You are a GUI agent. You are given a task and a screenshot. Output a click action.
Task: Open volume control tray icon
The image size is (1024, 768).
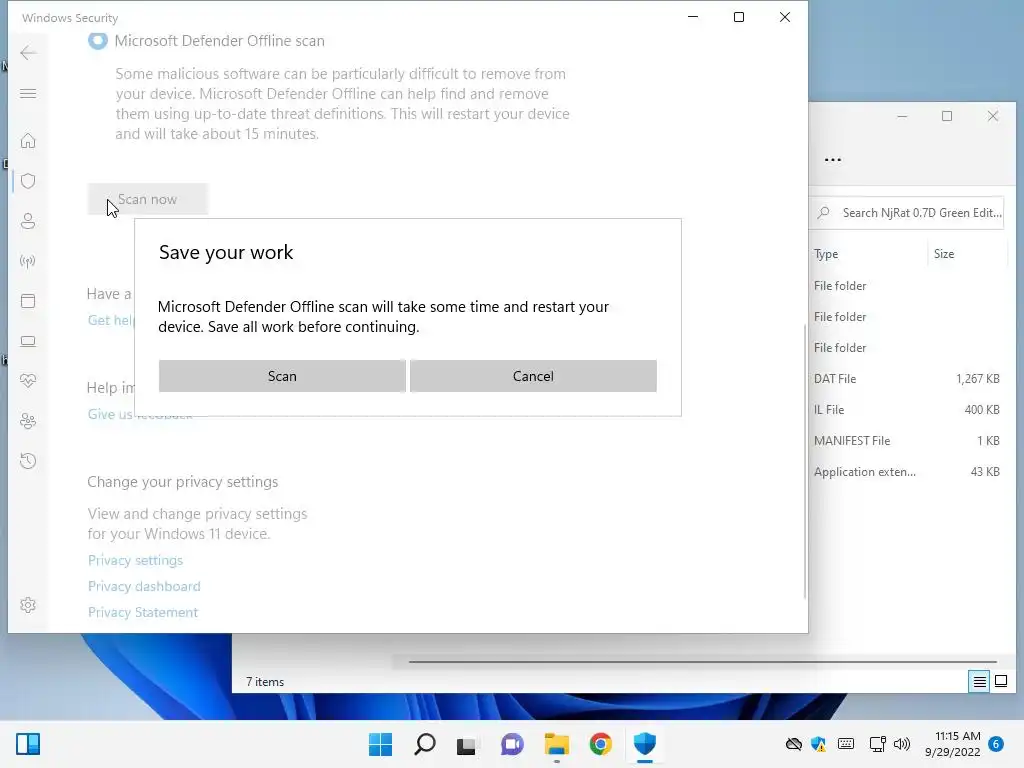tap(902, 744)
